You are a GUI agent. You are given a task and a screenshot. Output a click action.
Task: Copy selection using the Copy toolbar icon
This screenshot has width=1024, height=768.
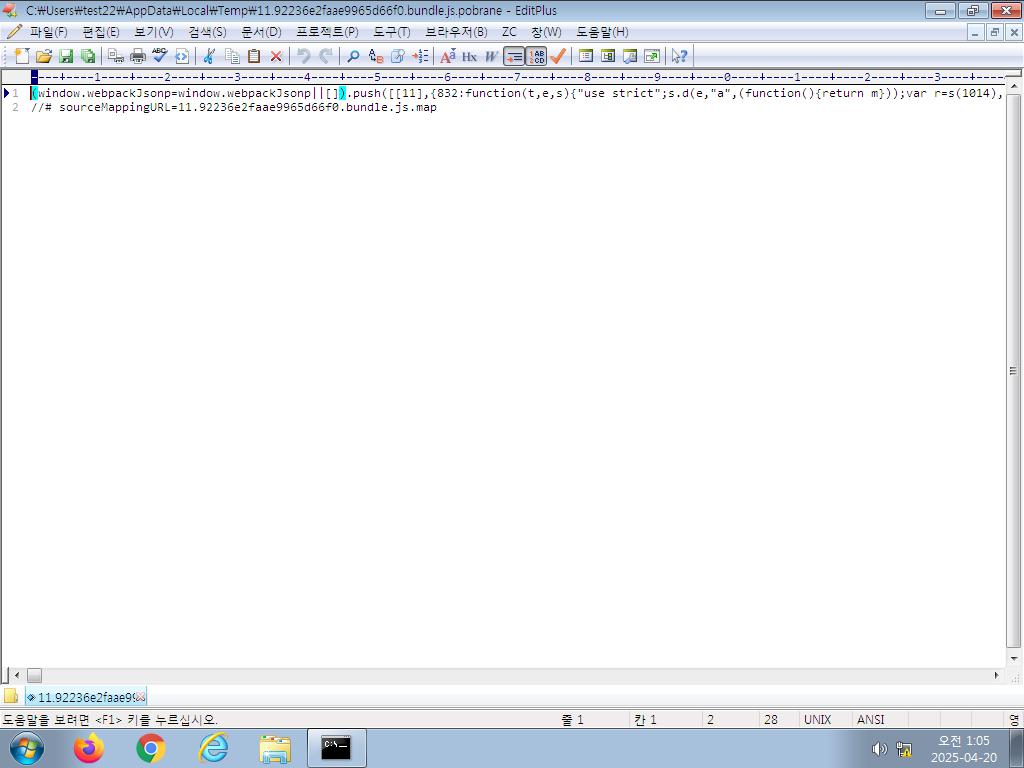point(232,56)
